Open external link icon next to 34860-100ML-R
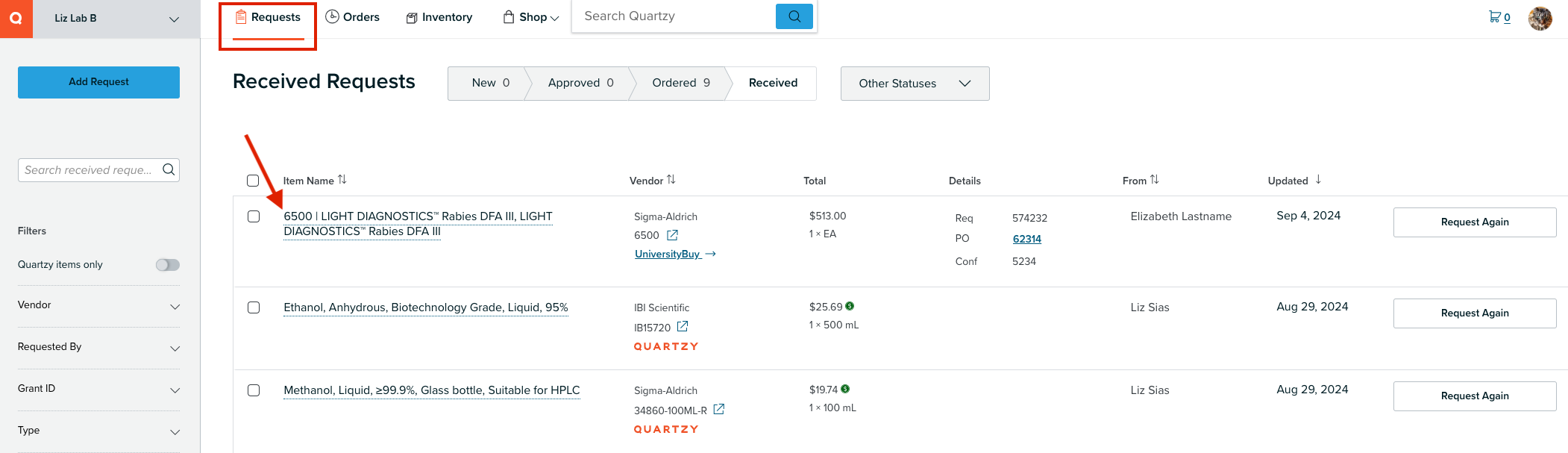1568x453 pixels. [x=719, y=410]
